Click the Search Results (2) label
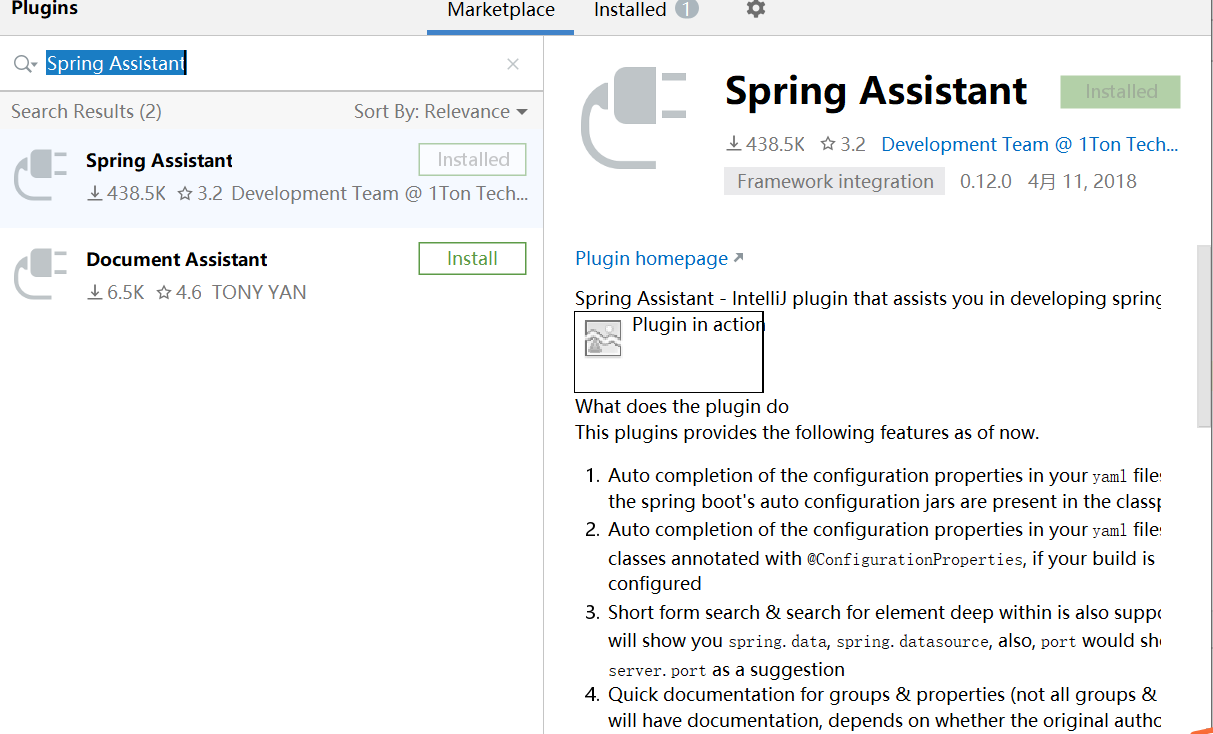The height and width of the screenshot is (734, 1213). coord(86,111)
